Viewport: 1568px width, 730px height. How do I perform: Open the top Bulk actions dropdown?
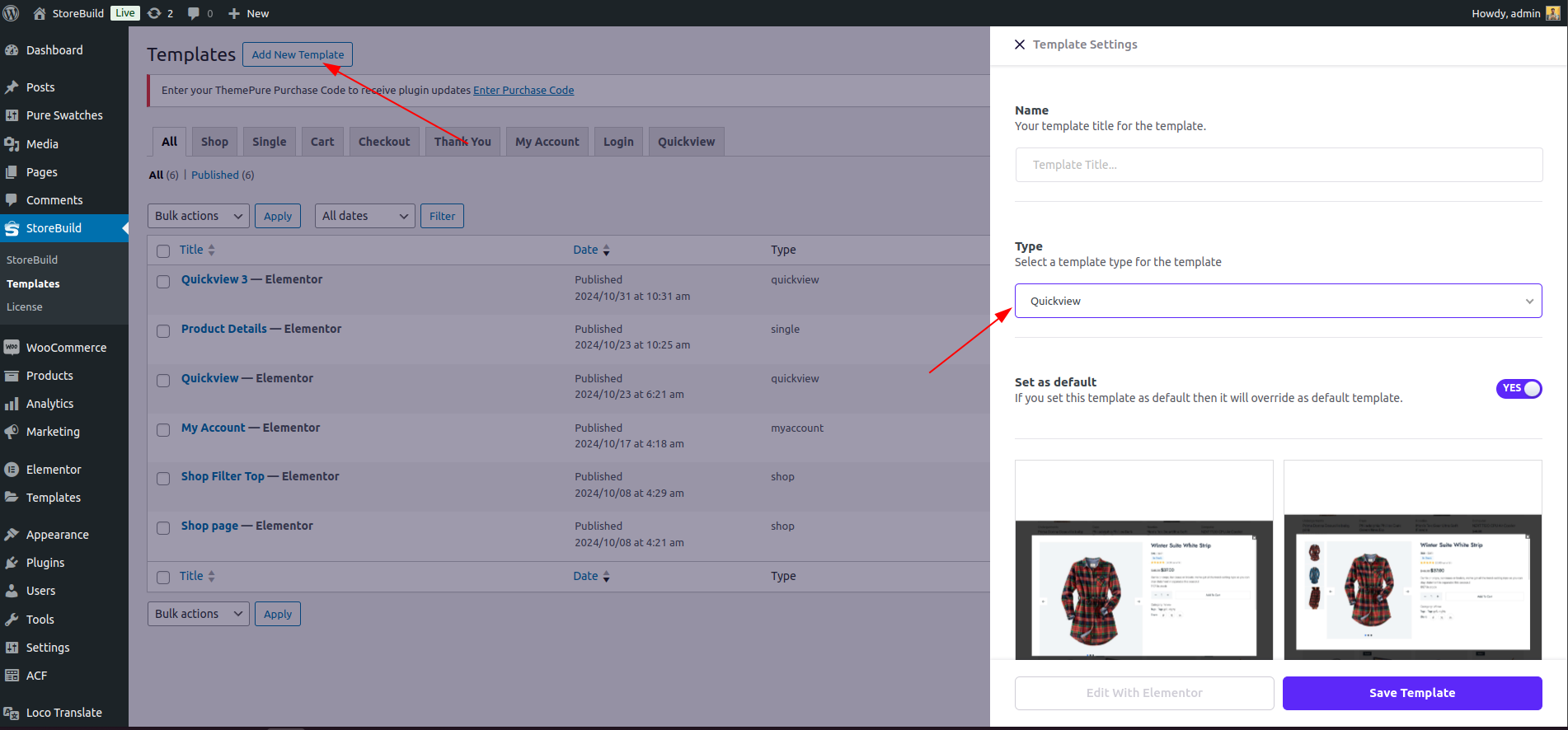coord(199,216)
